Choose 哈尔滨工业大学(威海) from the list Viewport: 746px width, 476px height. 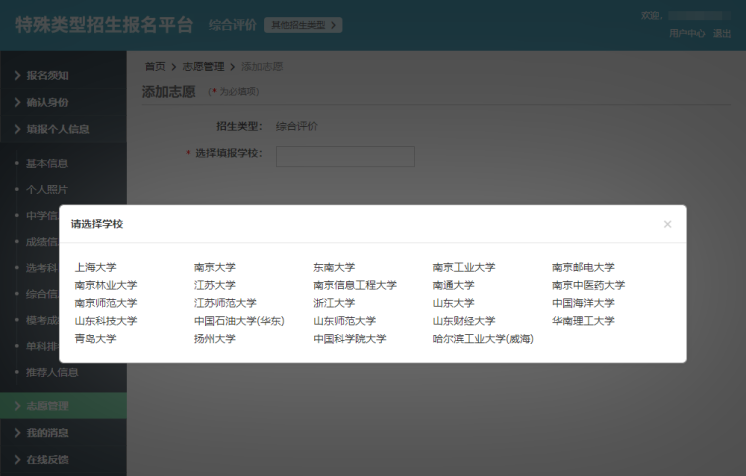pyautogui.click(x=483, y=339)
